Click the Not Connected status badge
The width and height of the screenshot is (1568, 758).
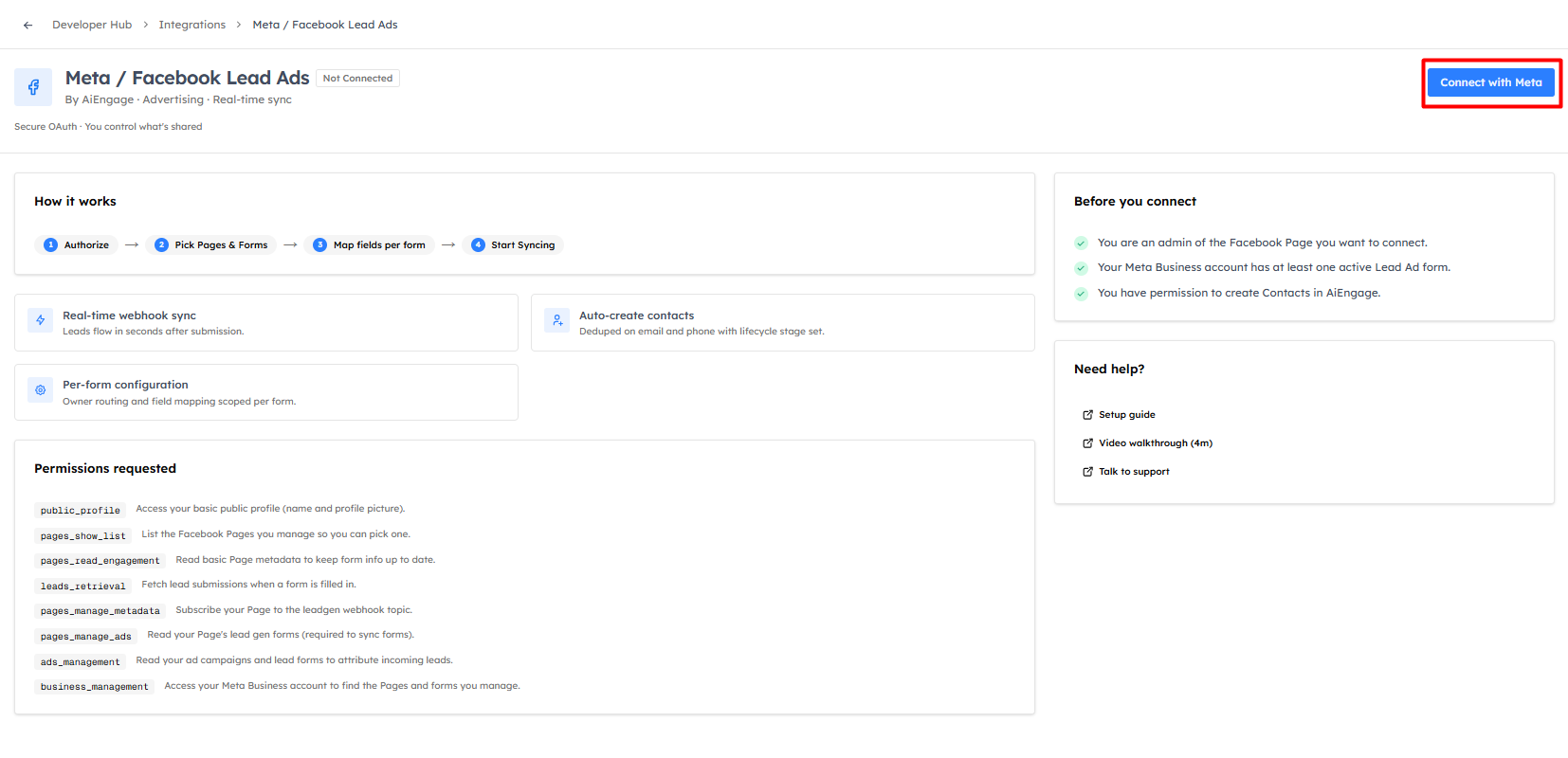coord(357,79)
